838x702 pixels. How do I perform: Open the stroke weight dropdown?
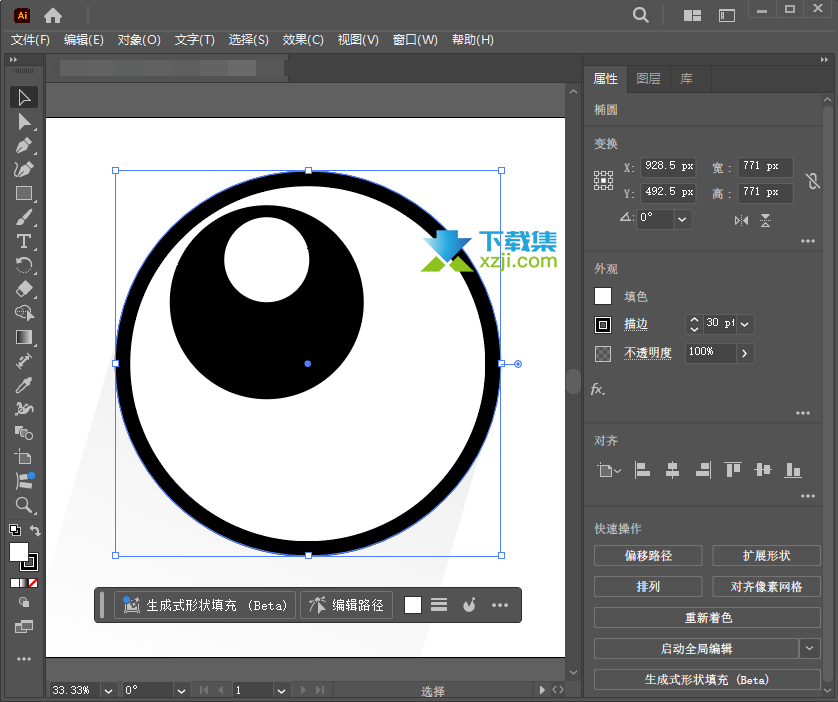pyautogui.click(x=745, y=324)
